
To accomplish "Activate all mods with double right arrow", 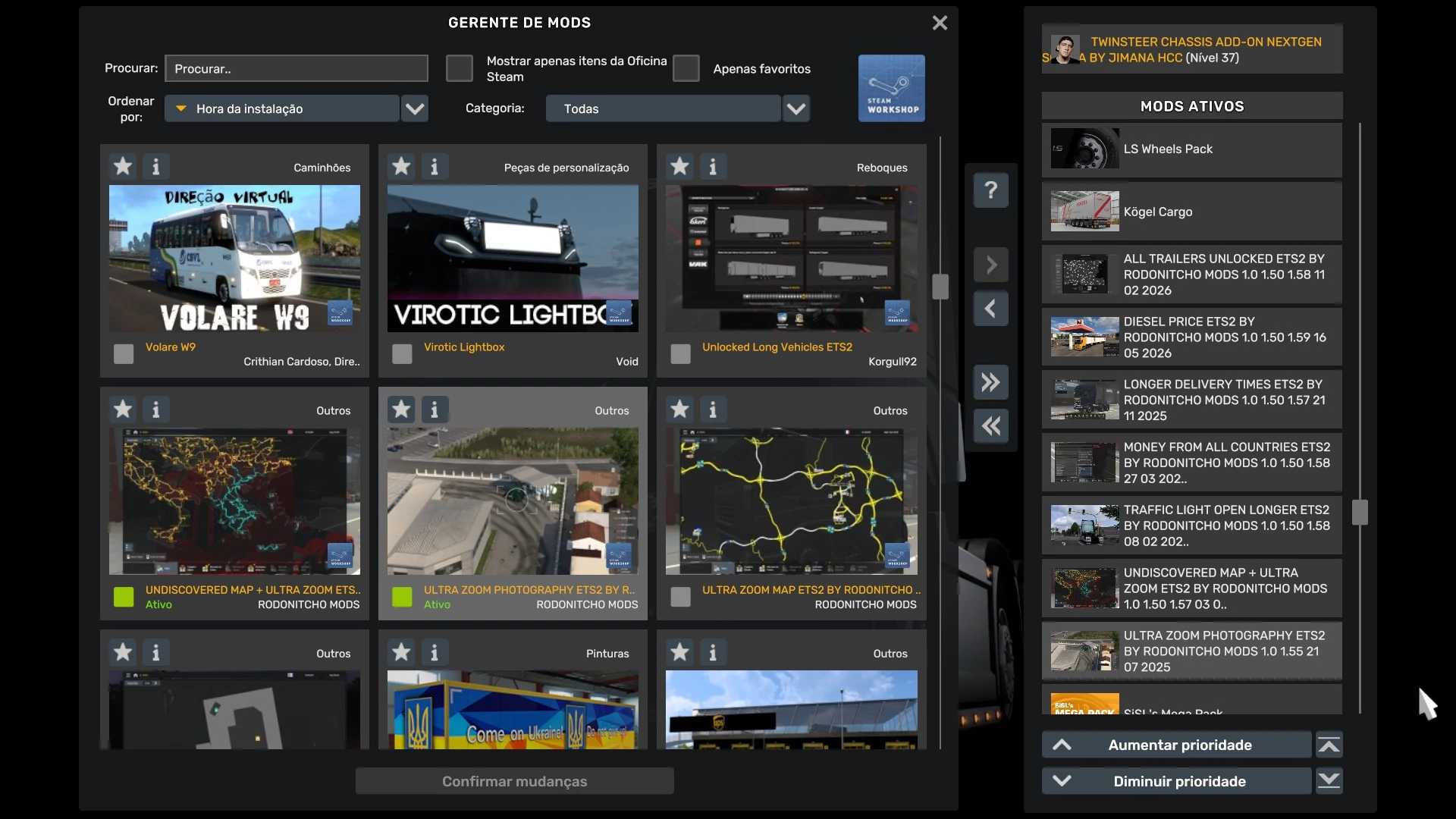I will pyautogui.click(x=991, y=382).
